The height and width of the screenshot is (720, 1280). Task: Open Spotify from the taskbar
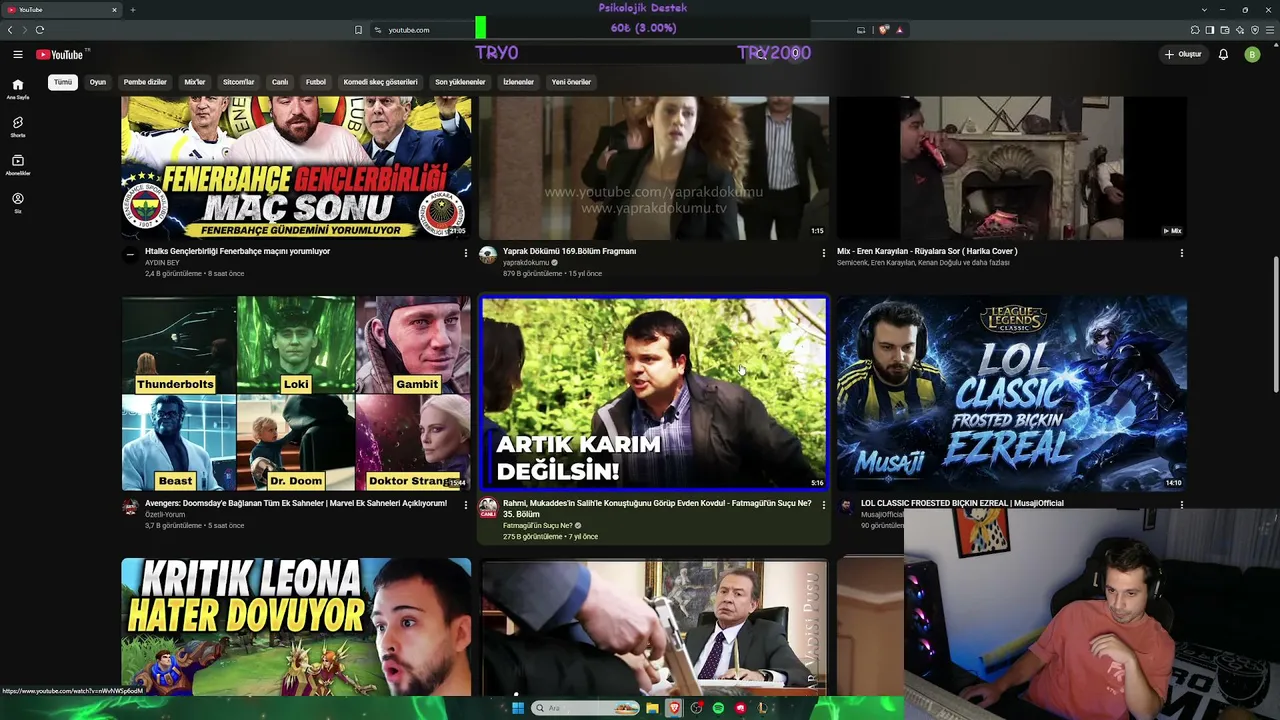pos(718,708)
